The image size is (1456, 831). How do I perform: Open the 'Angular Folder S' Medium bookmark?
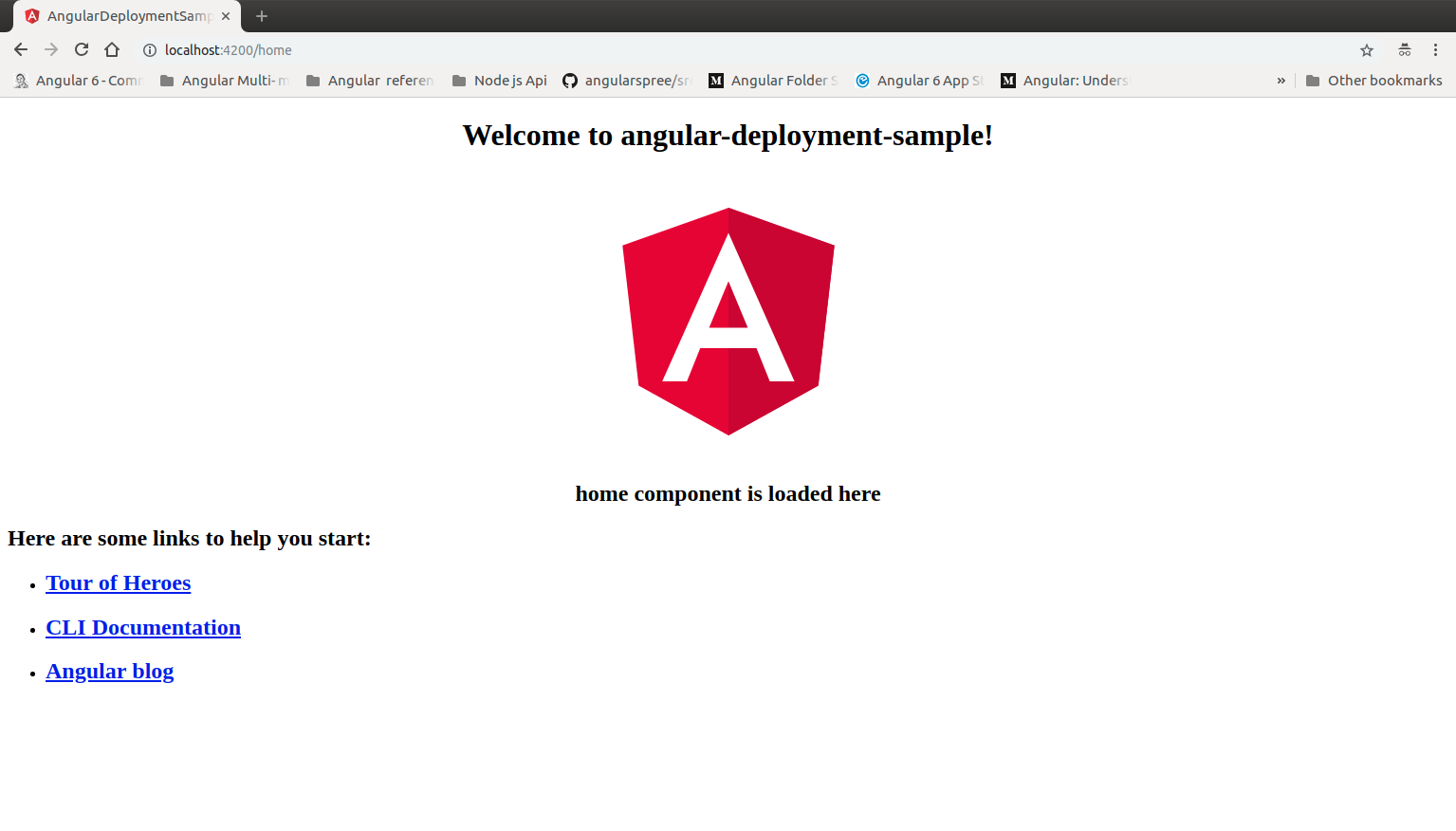[774, 81]
